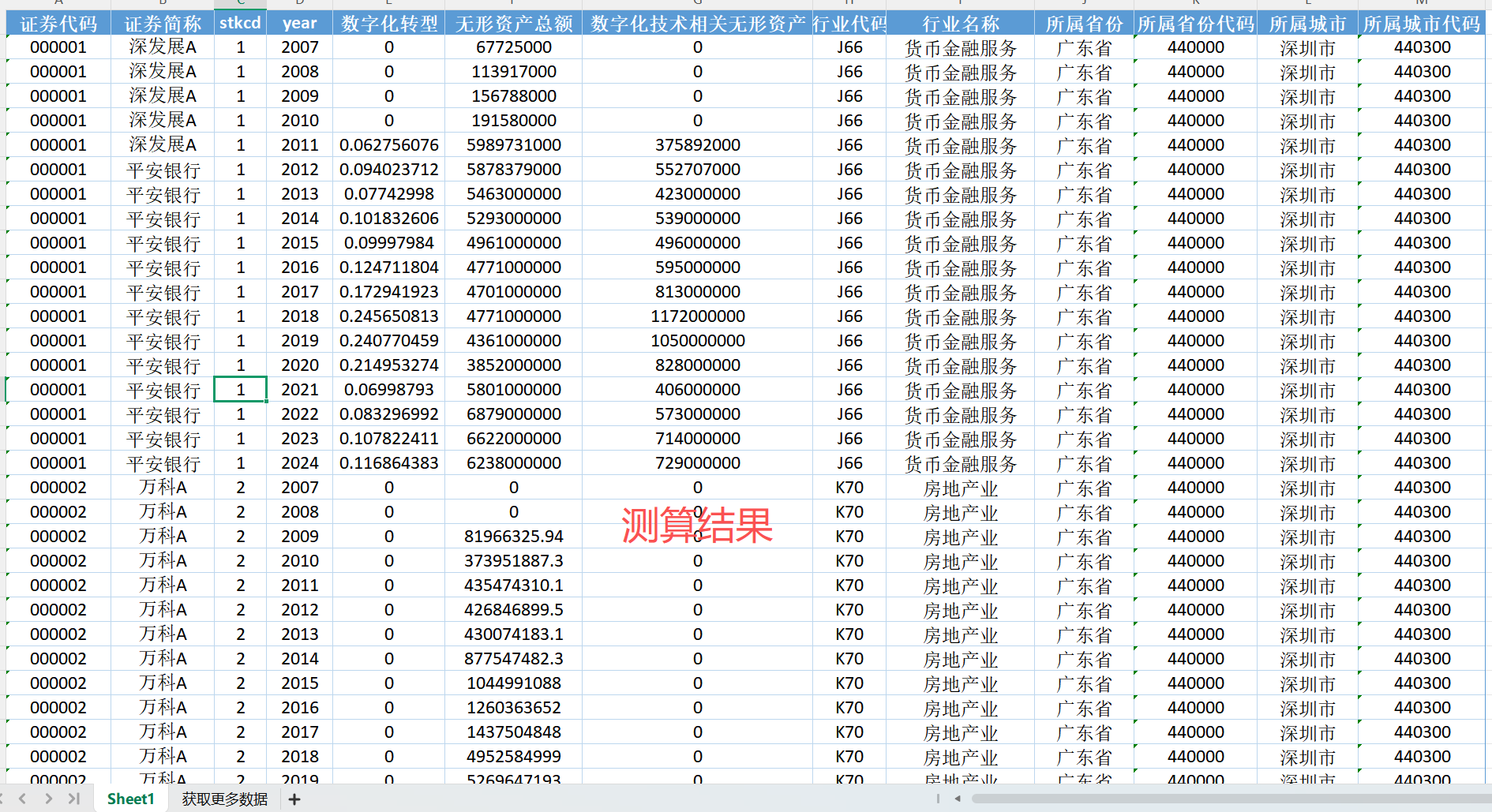This screenshot has height=812, width=1492.
Task: Click the cell with 0.116864383
Action: click(x=389, y=463)
